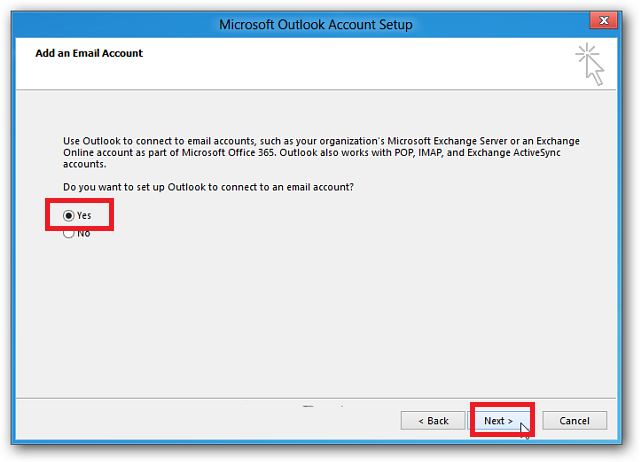
Task: Click the 'Do you want to set up Outlook' question
Action: click(208, 187)
